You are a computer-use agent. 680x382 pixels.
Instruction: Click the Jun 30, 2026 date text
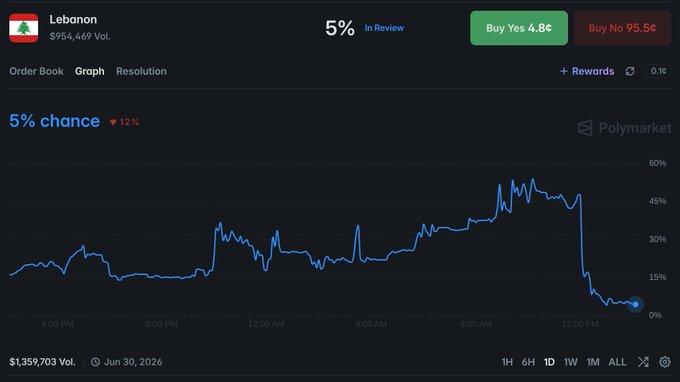[133, 362]
